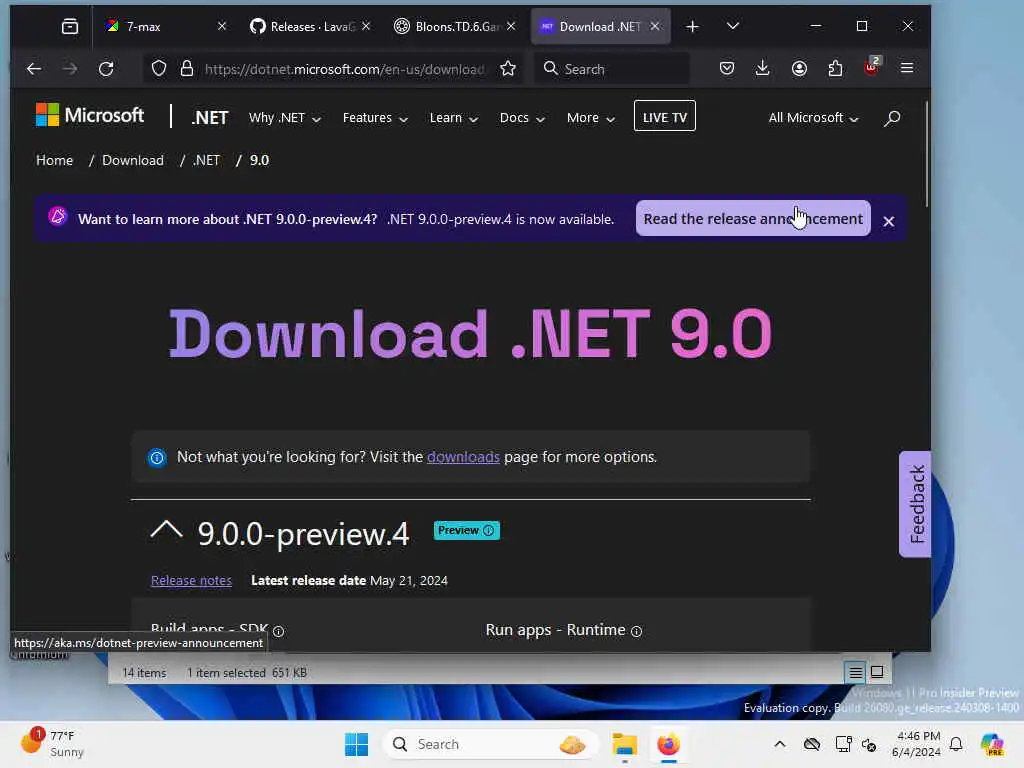The height and width of the screenshot is (768, 1024).
Task: Click Read the release announcement button
Action: 753,219
